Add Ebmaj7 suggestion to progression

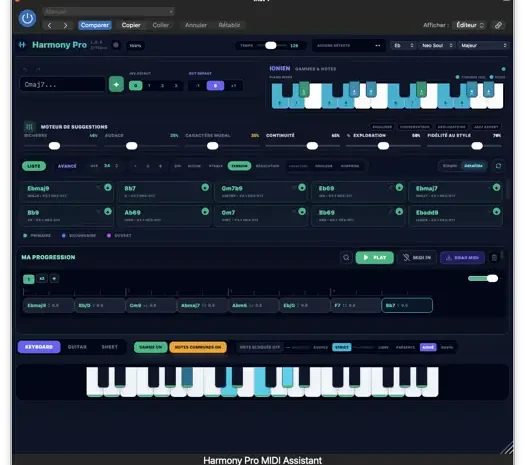[x=497, y=187]
